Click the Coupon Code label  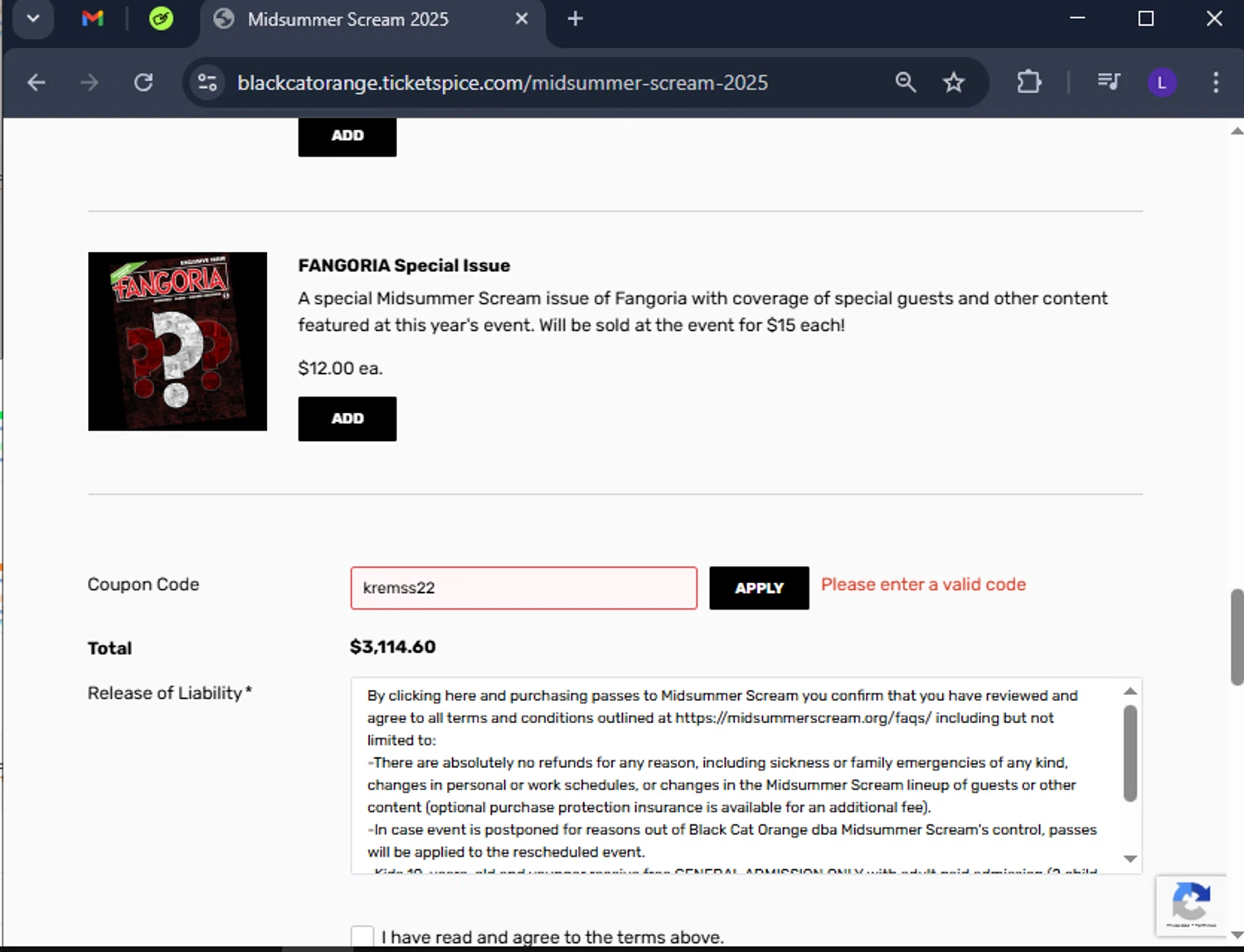(x=143, y=585)
